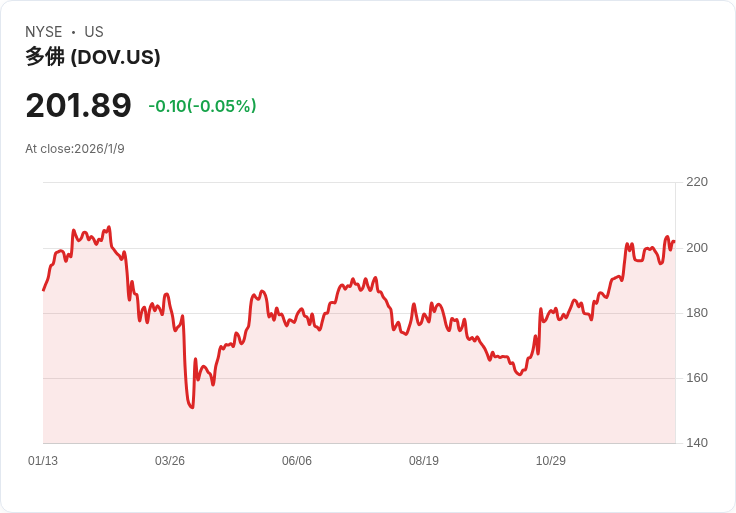736x513 pixels.
Task: Click the 160 y-axis price label
Action: tap(697, 378)
